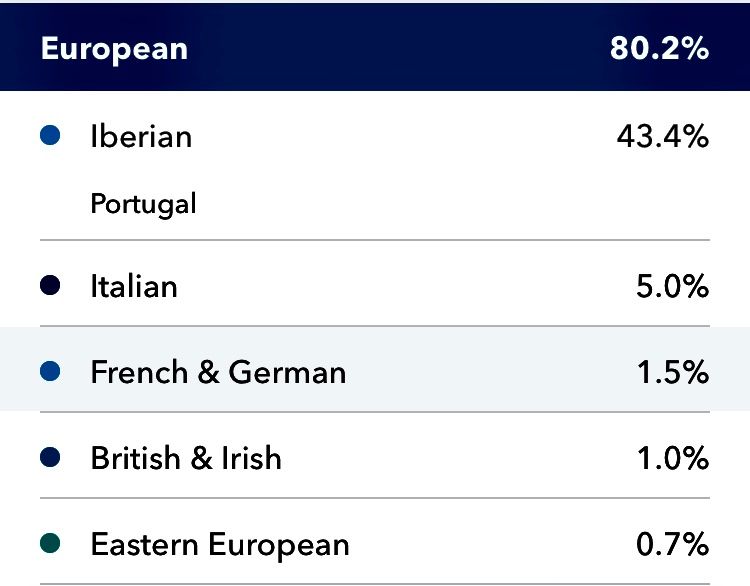This screenshot has height=586, width=750.
Task: Click the European heading text
Action: (114, 49)
